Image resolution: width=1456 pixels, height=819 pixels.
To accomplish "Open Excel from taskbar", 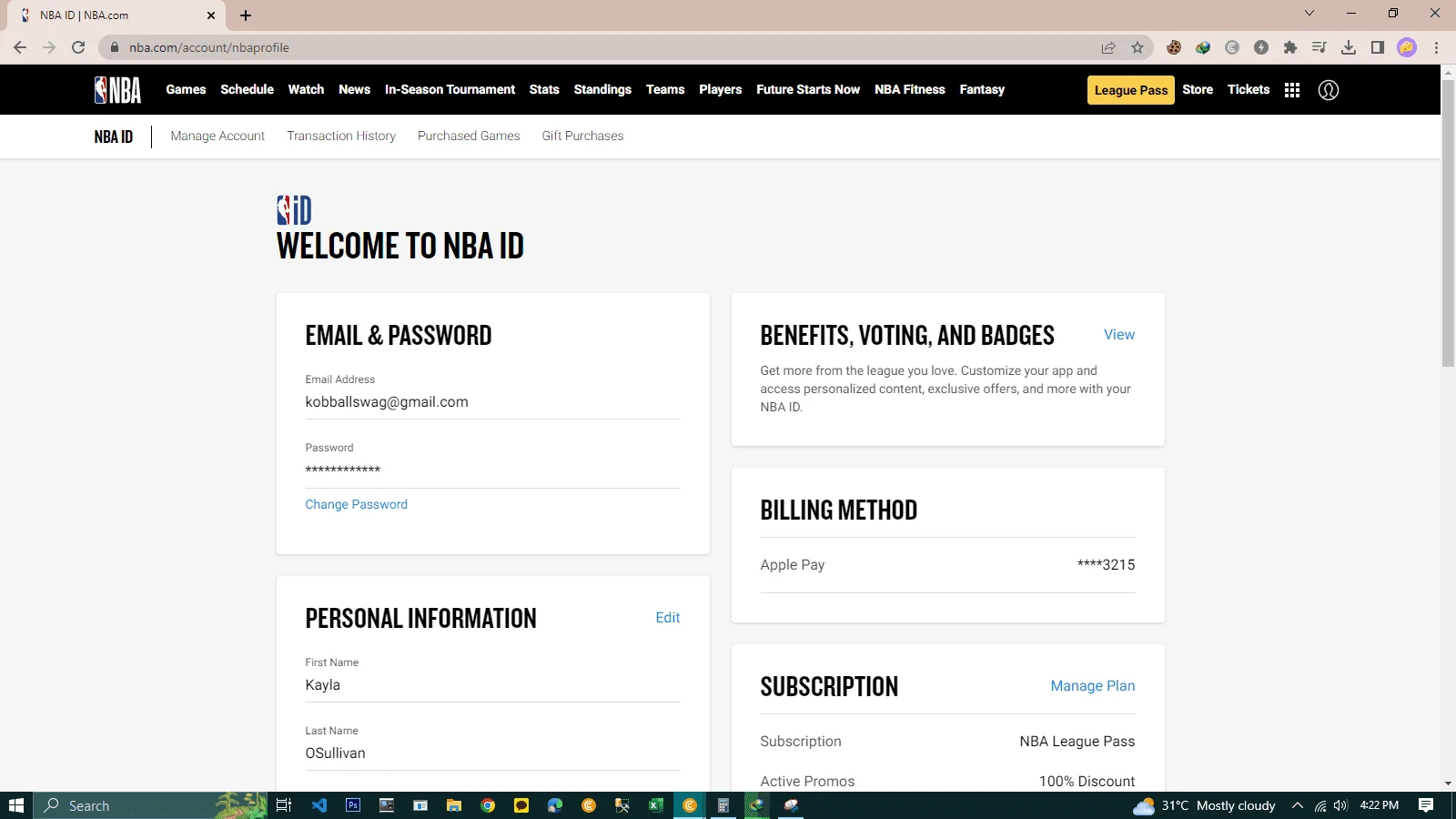I will coord(656,805).
